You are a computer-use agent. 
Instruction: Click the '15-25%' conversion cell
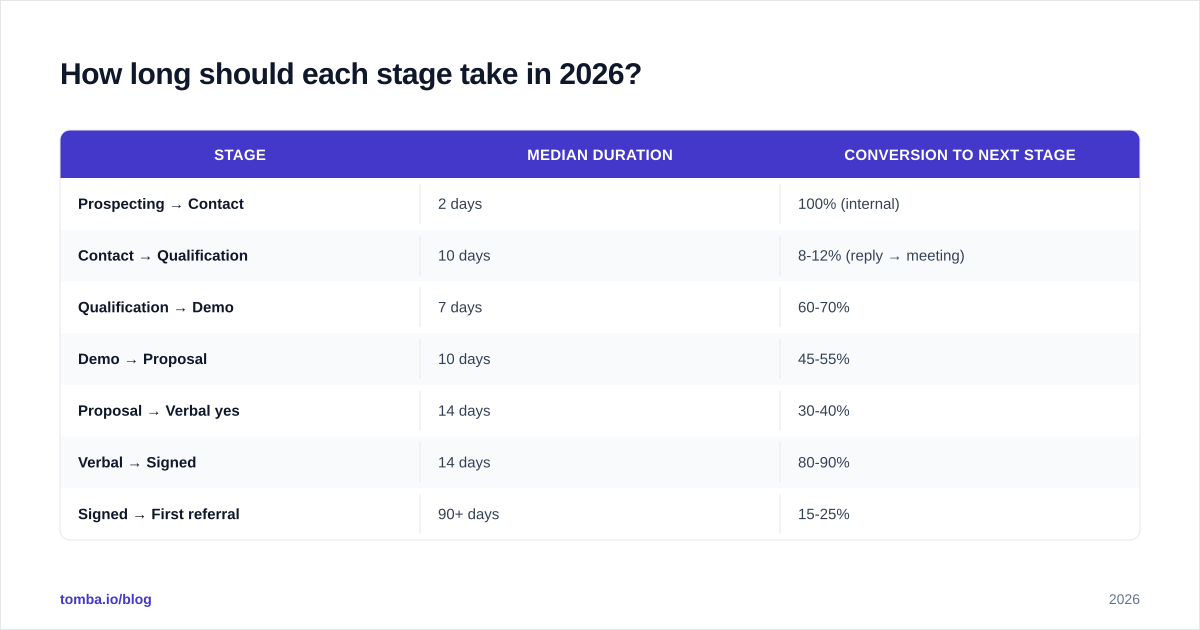(960, 514)
